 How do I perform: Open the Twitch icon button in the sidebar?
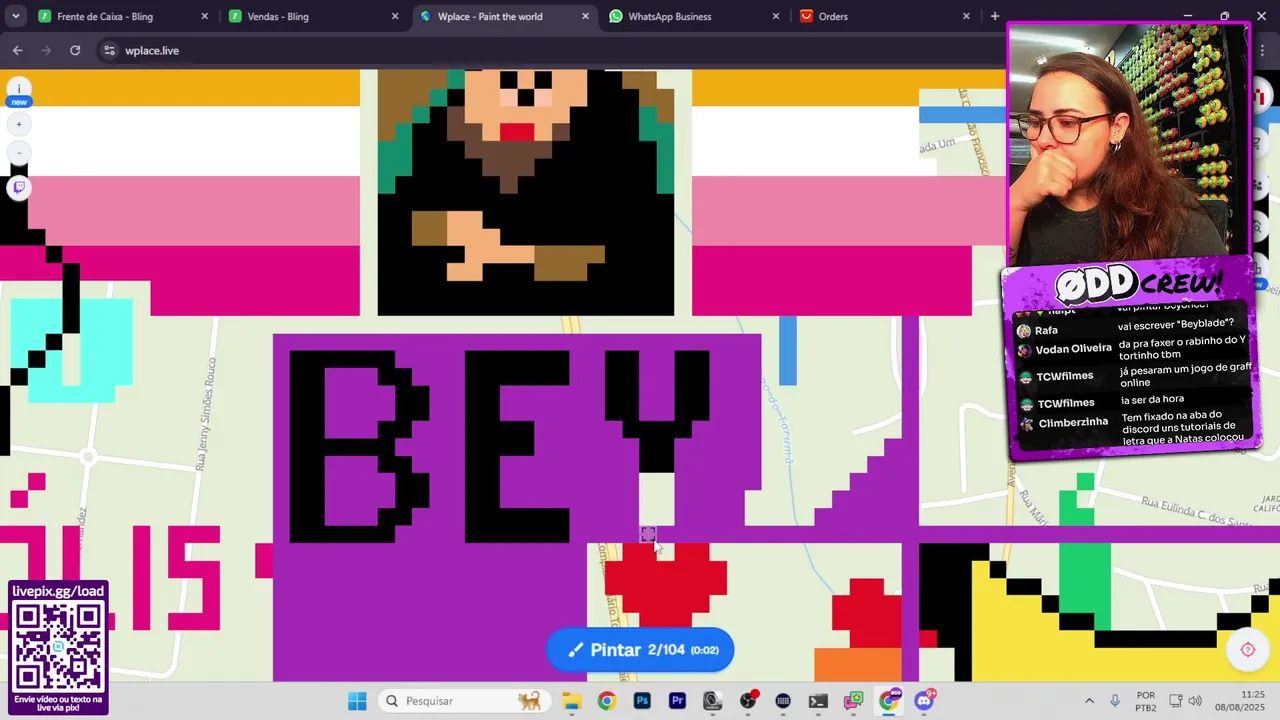[19, 187]
